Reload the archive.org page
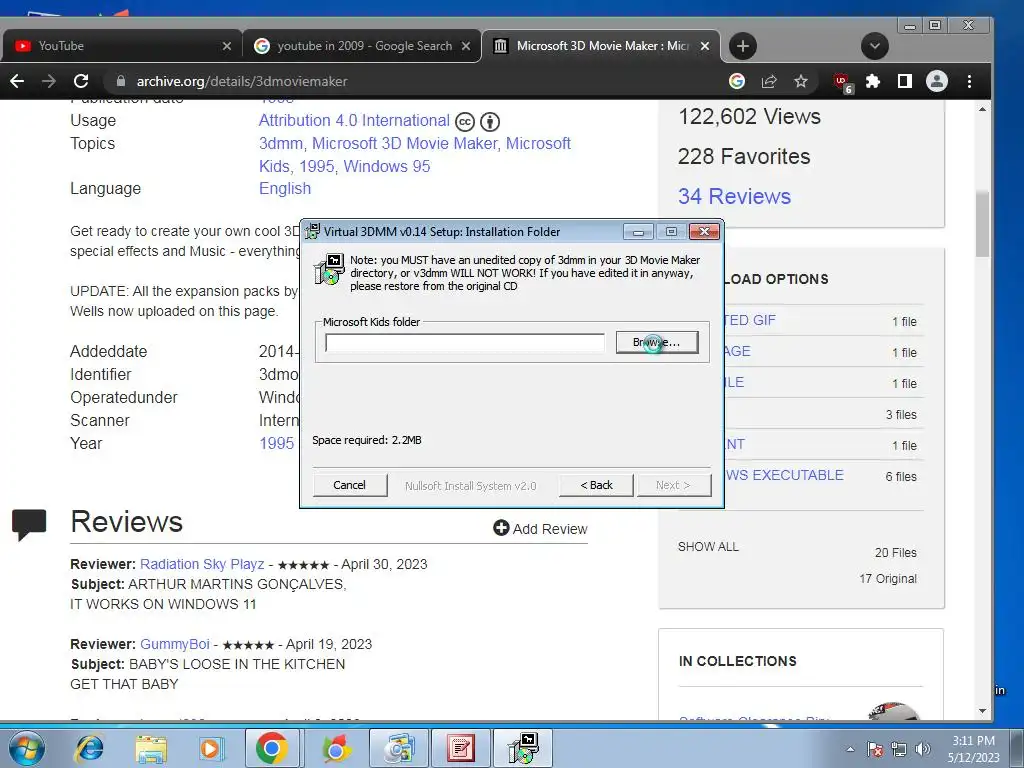The image size is (1024, 768). [x=81, y=81]
